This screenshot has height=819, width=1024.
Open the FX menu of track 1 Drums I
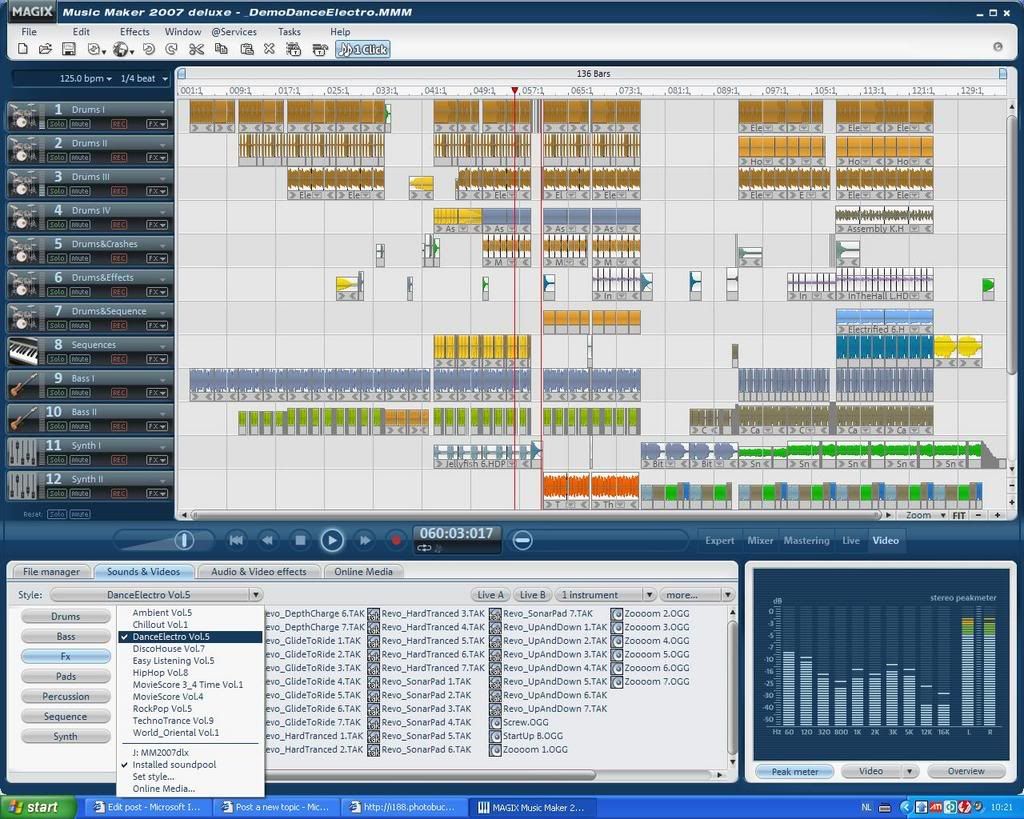(157, 123)
